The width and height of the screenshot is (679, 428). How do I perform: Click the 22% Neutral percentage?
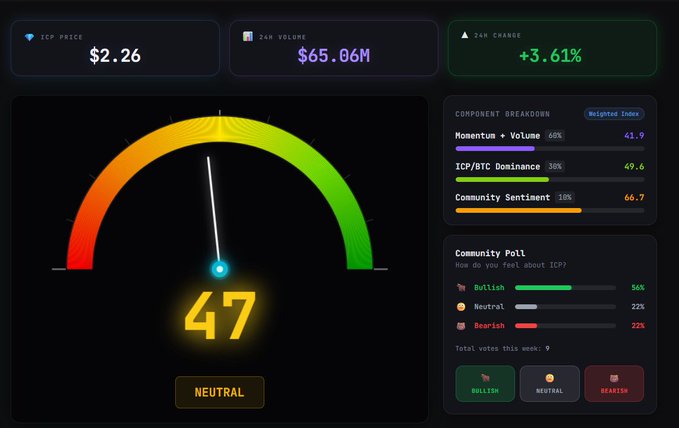click(x=638, y=307)
